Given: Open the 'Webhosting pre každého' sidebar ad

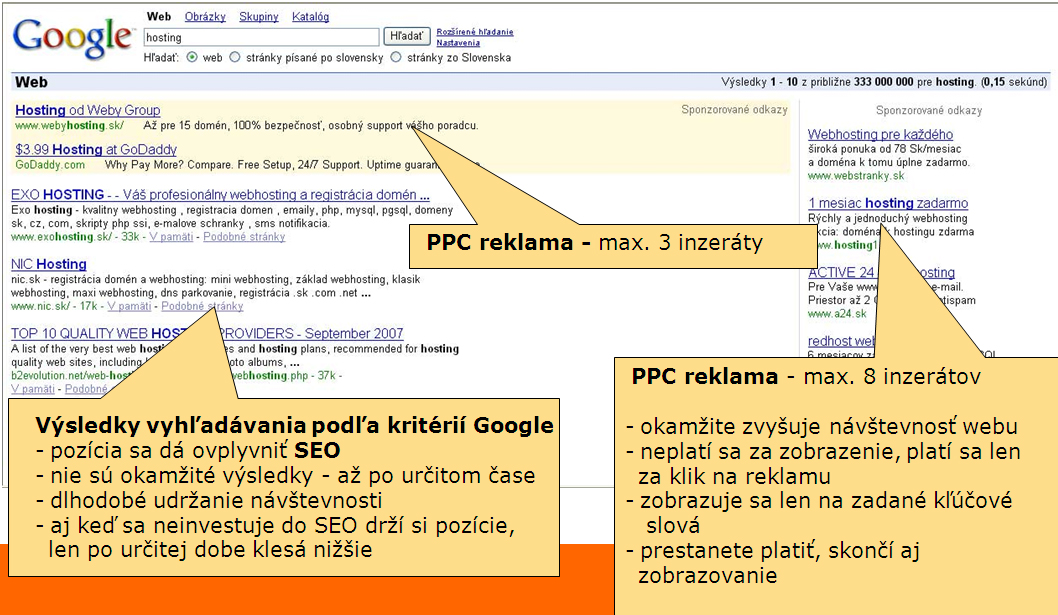Looking at the screenshot, I should click(880, 134).
